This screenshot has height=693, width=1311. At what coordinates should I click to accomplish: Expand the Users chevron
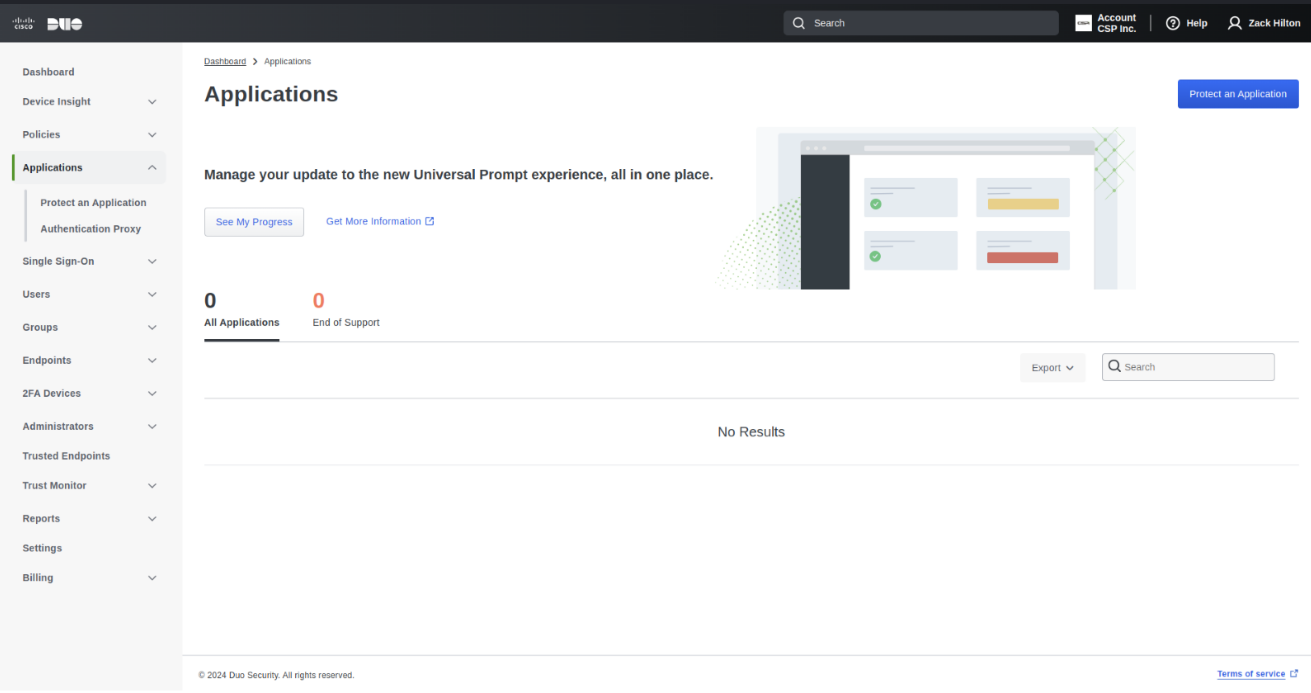[x=152, y=295]
